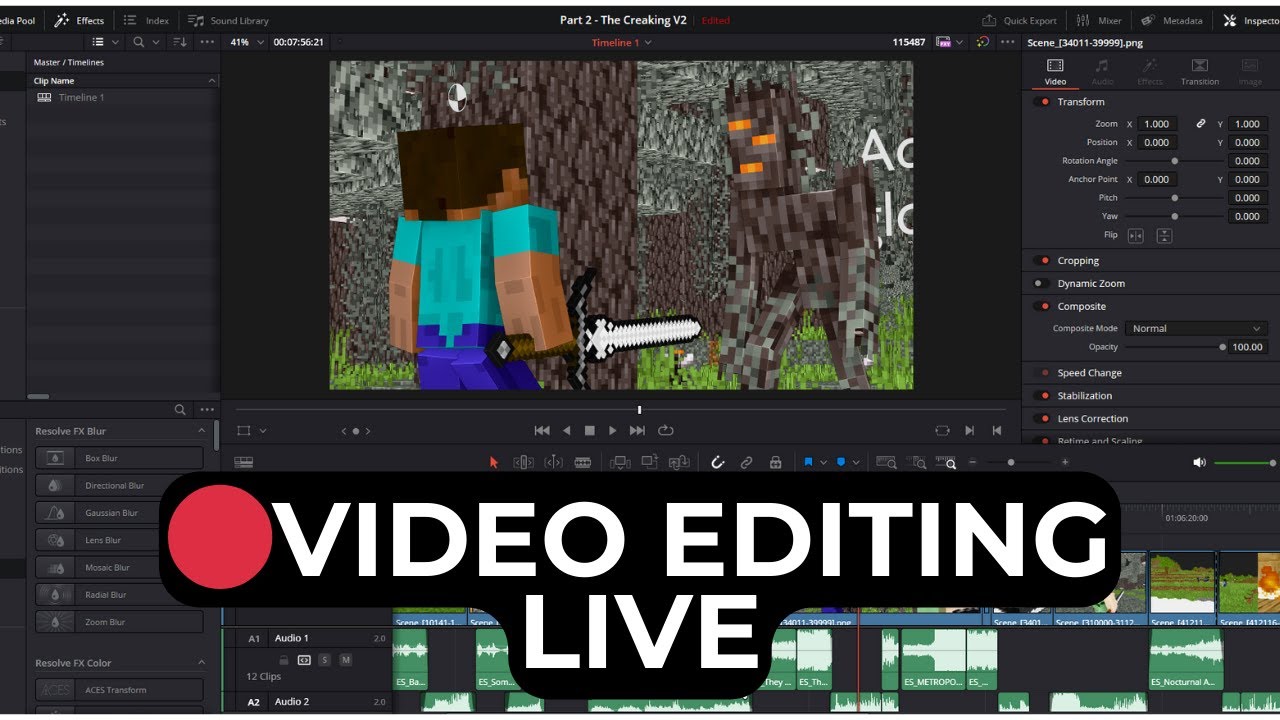
Task: Click the flip vertical icon
Action: pos(1164,236)
